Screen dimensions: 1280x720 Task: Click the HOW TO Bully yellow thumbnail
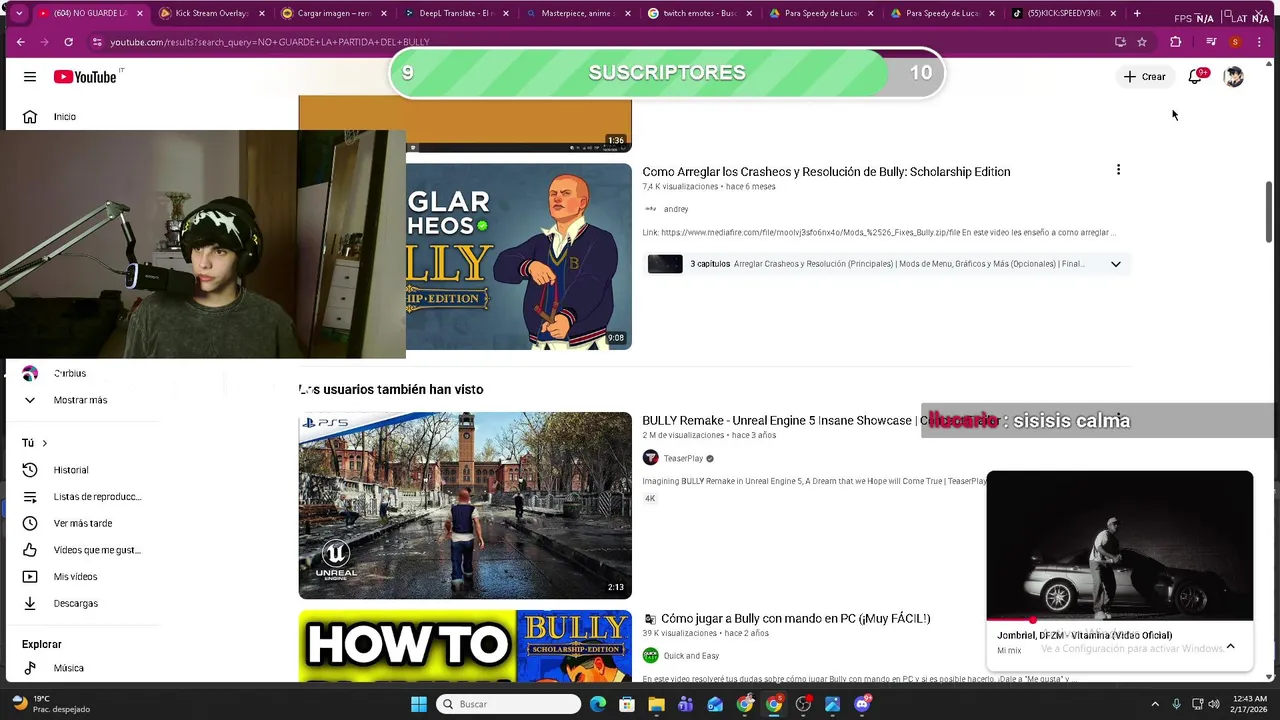(x=465, y=646)
